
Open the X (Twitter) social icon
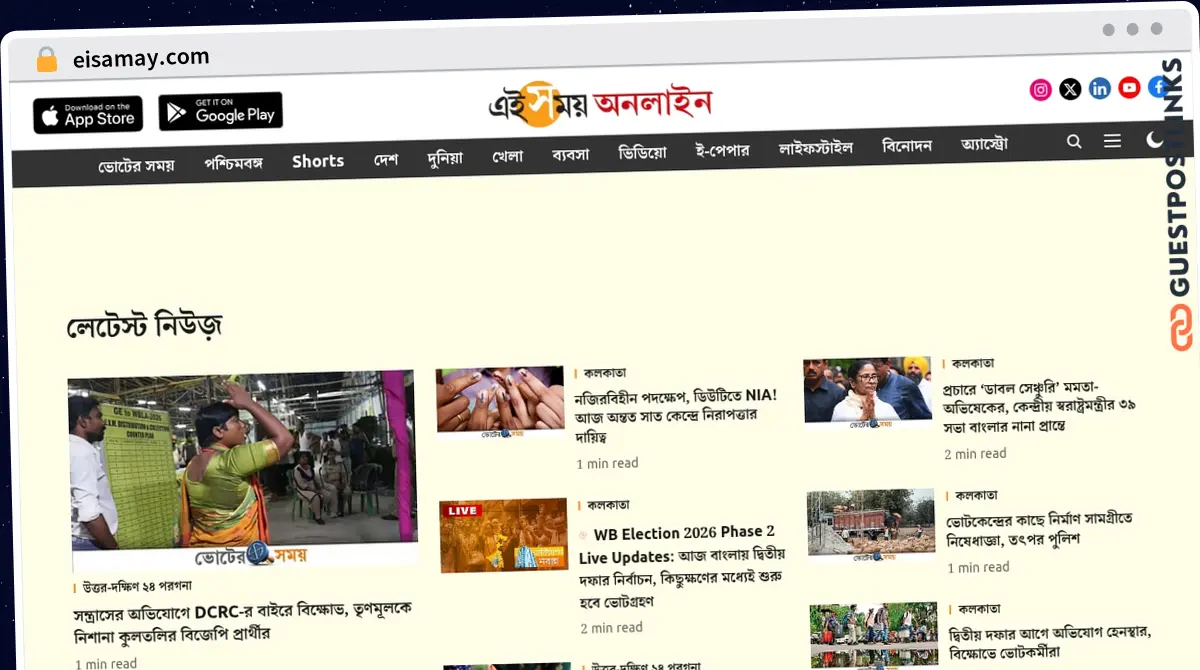coord(1070,90)
